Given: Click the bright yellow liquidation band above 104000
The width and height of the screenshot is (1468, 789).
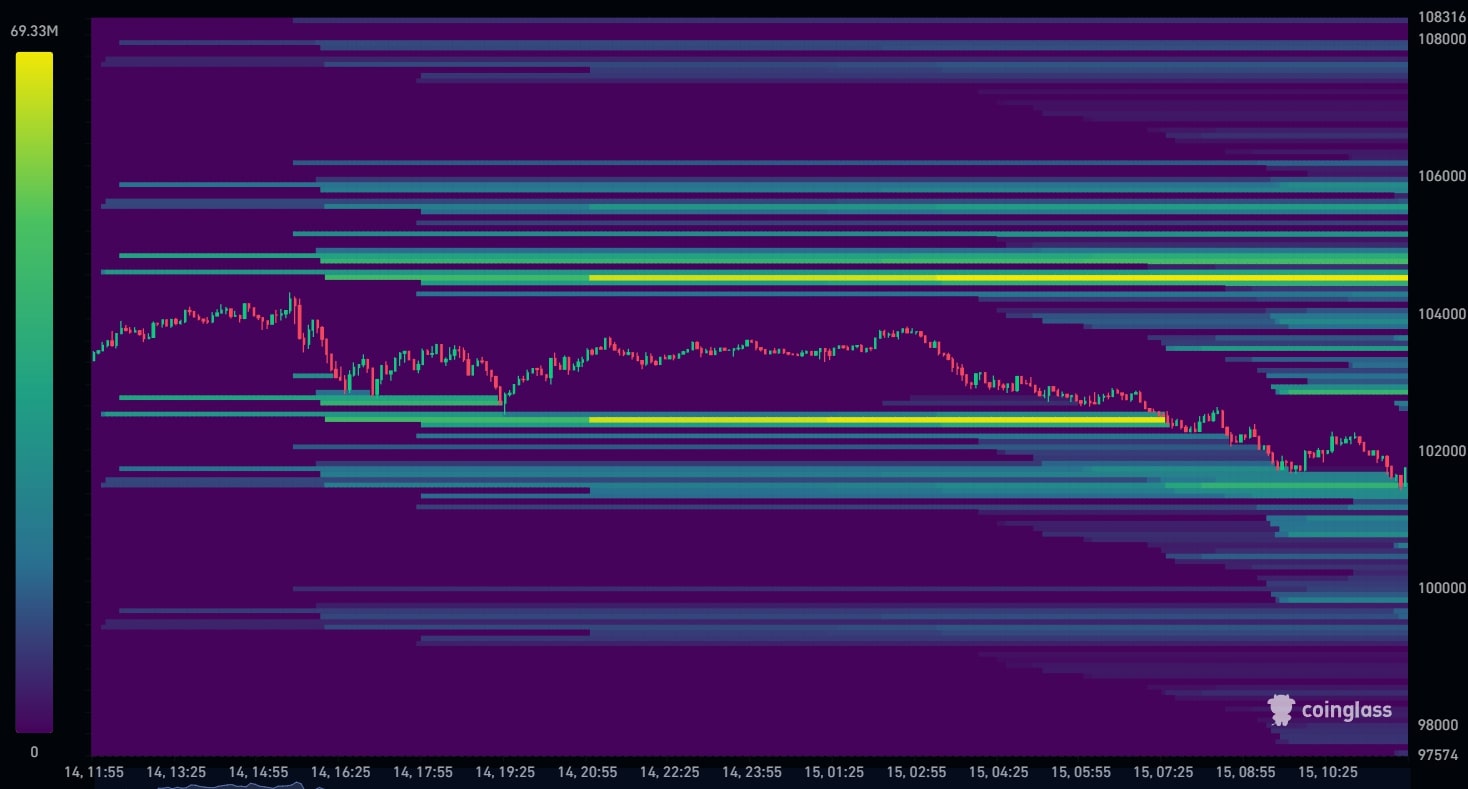Looking at the screenshot, I should [998, 278].
